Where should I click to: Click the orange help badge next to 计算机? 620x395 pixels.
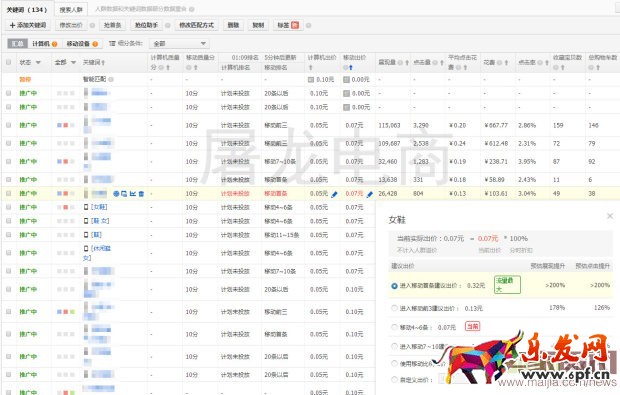coord(55,44)
